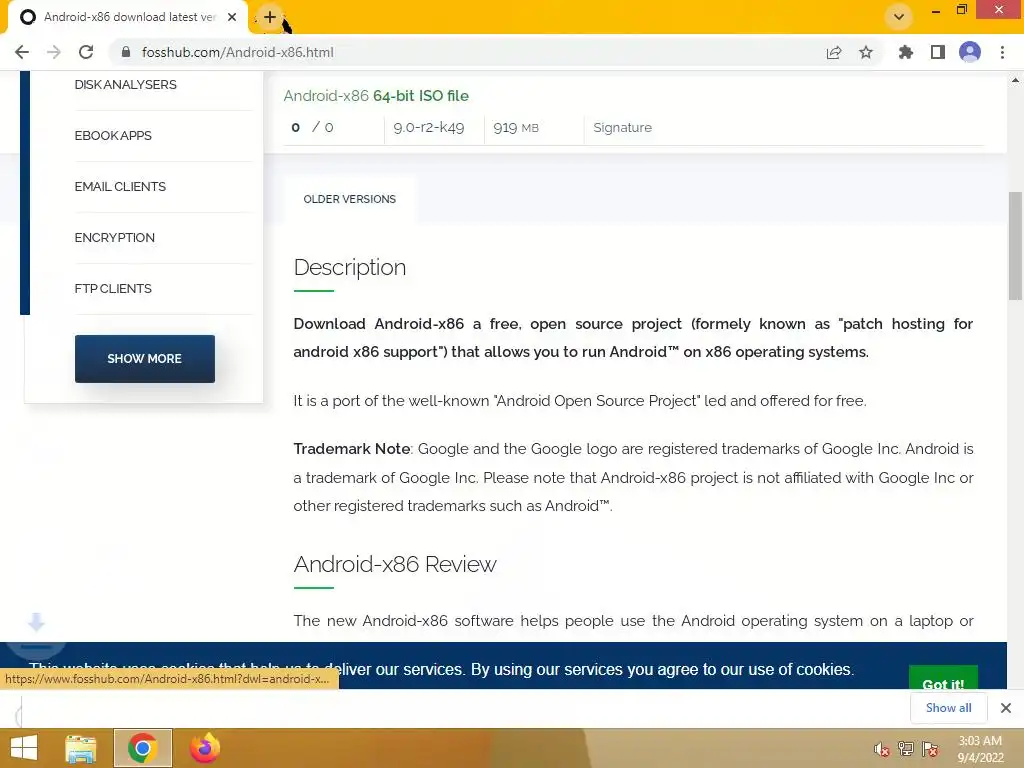Screen dimensions: 1024x768
Task: Open the Chrome extensions puzzle icon
Action: [x=905, y=52]
